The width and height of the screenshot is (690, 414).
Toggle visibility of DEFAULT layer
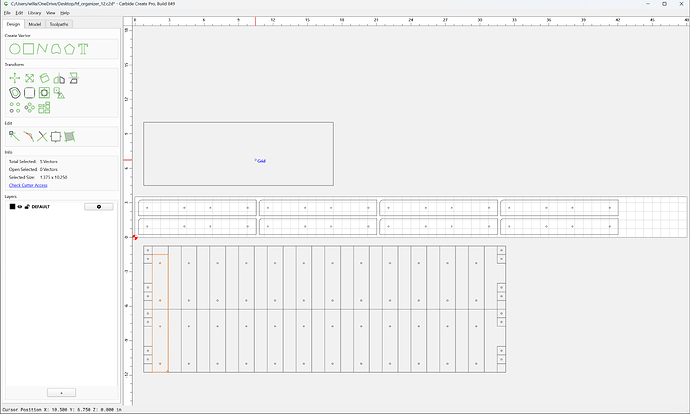[x=20, y=207]
